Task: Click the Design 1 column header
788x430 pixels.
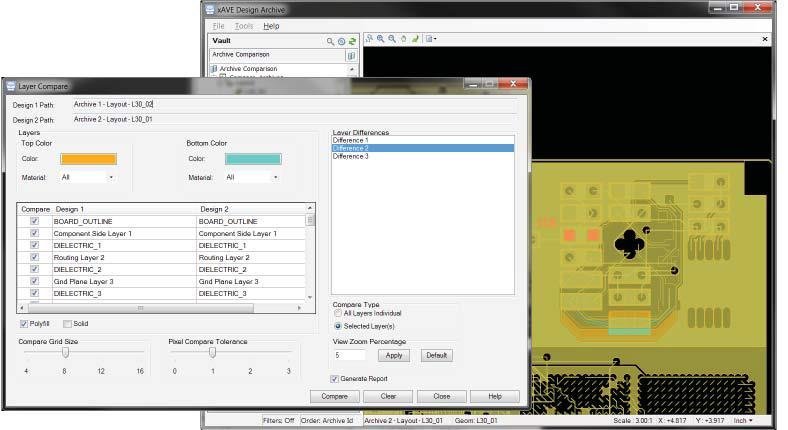Action: (x=124, y=209)
